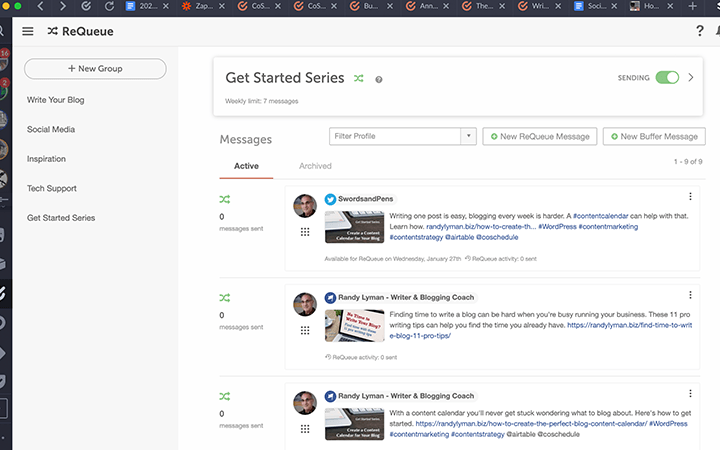Click New ReQueue Message button
The width and height of the screenshot is (720, 450).
[540, 136]
